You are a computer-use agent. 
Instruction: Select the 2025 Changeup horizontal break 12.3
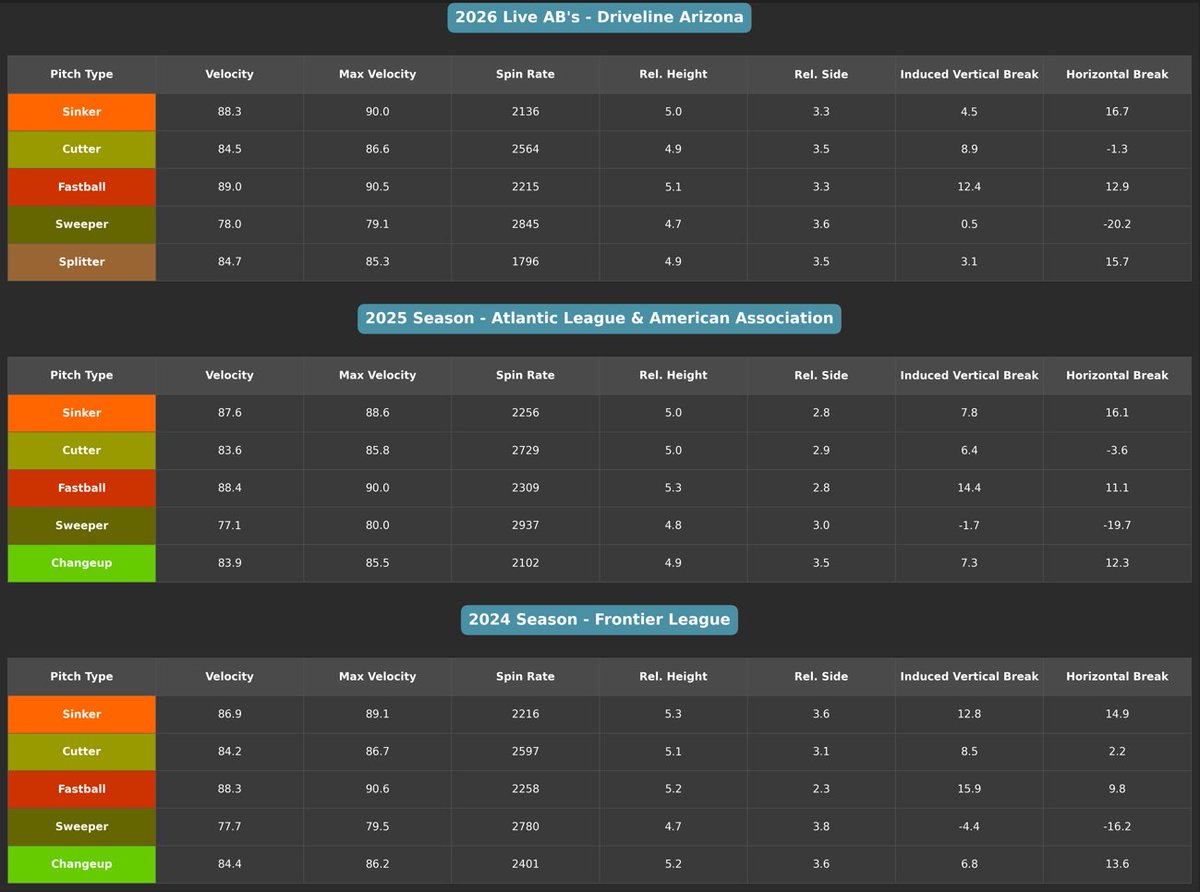(1117, 563)
